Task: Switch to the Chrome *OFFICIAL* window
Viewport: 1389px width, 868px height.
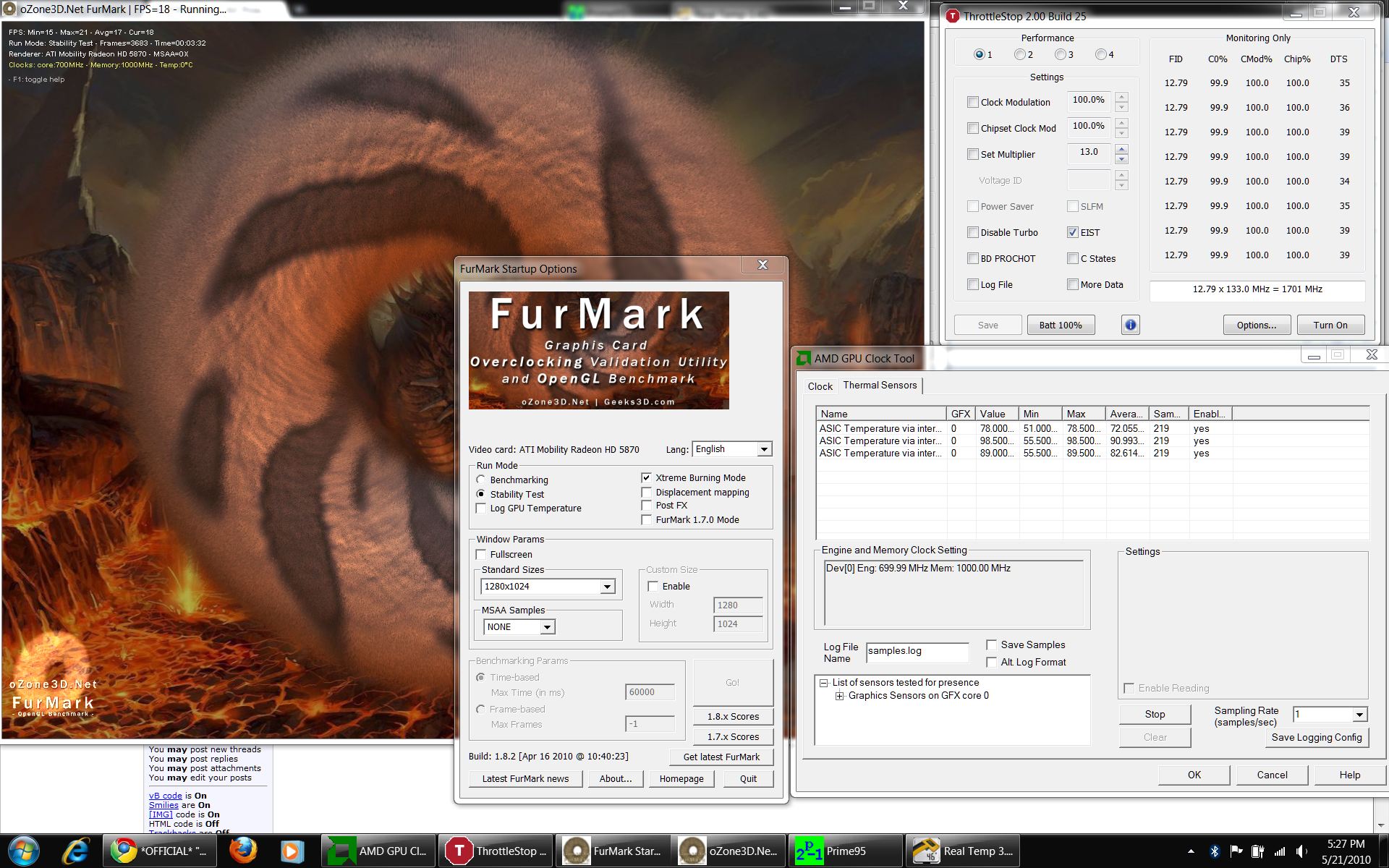Action: 160,851
